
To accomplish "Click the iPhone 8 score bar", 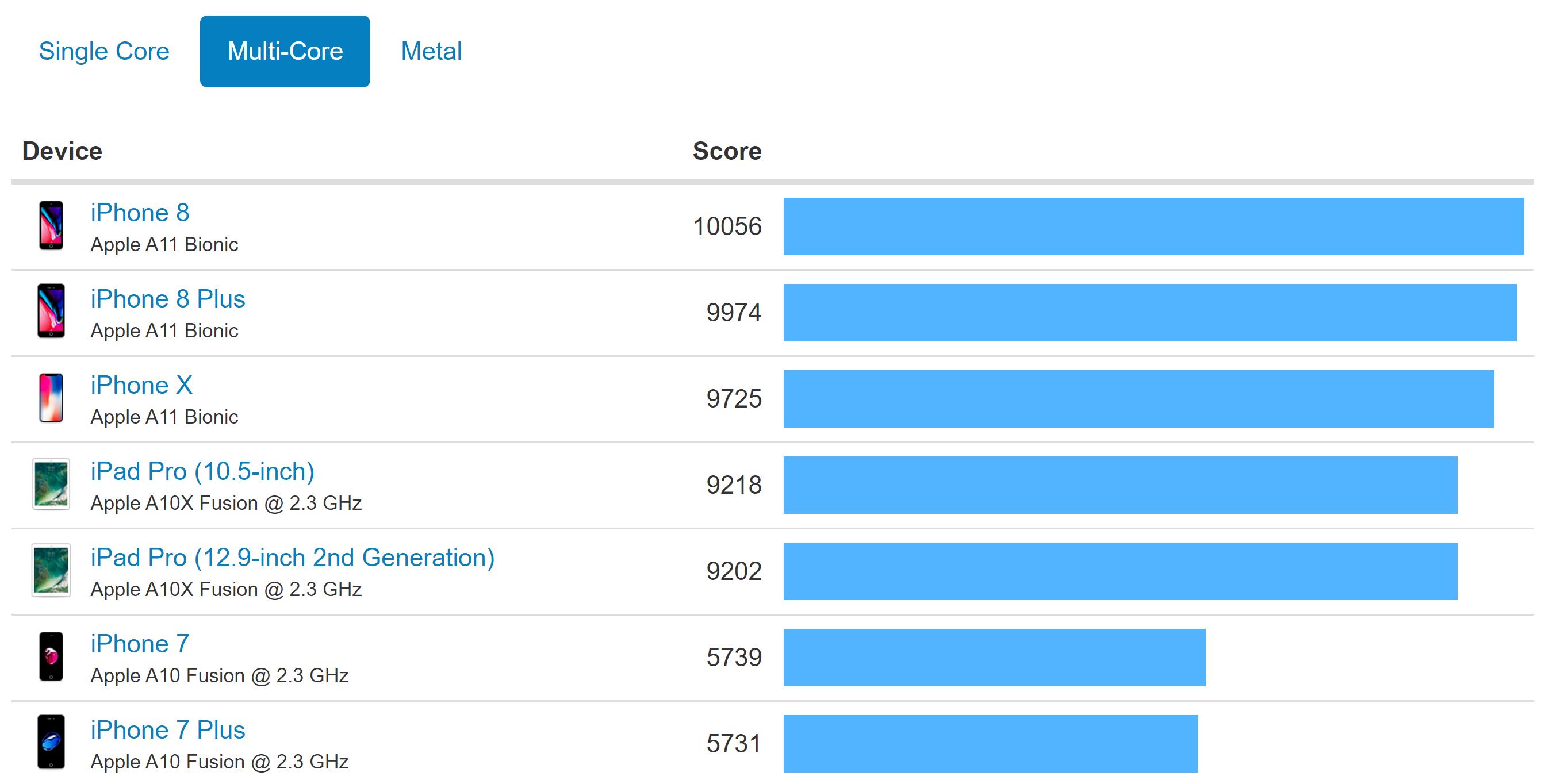I will (x=1153, y=226).
